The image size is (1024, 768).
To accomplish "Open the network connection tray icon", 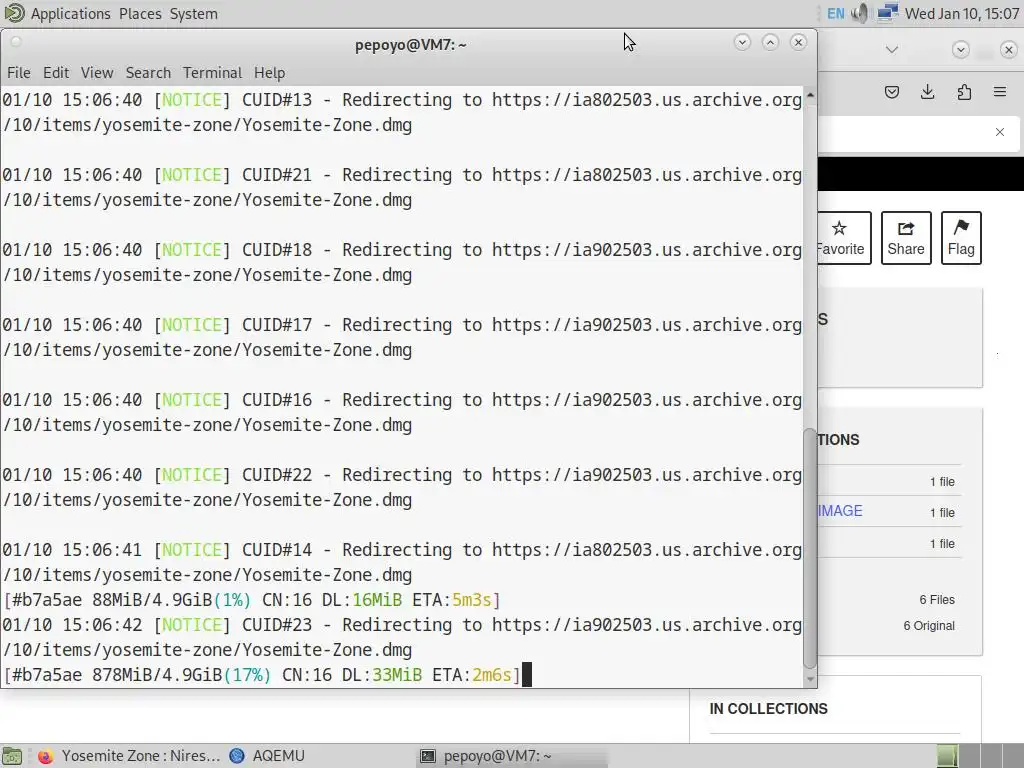I will pyautogui.click(x=887, y=13).
